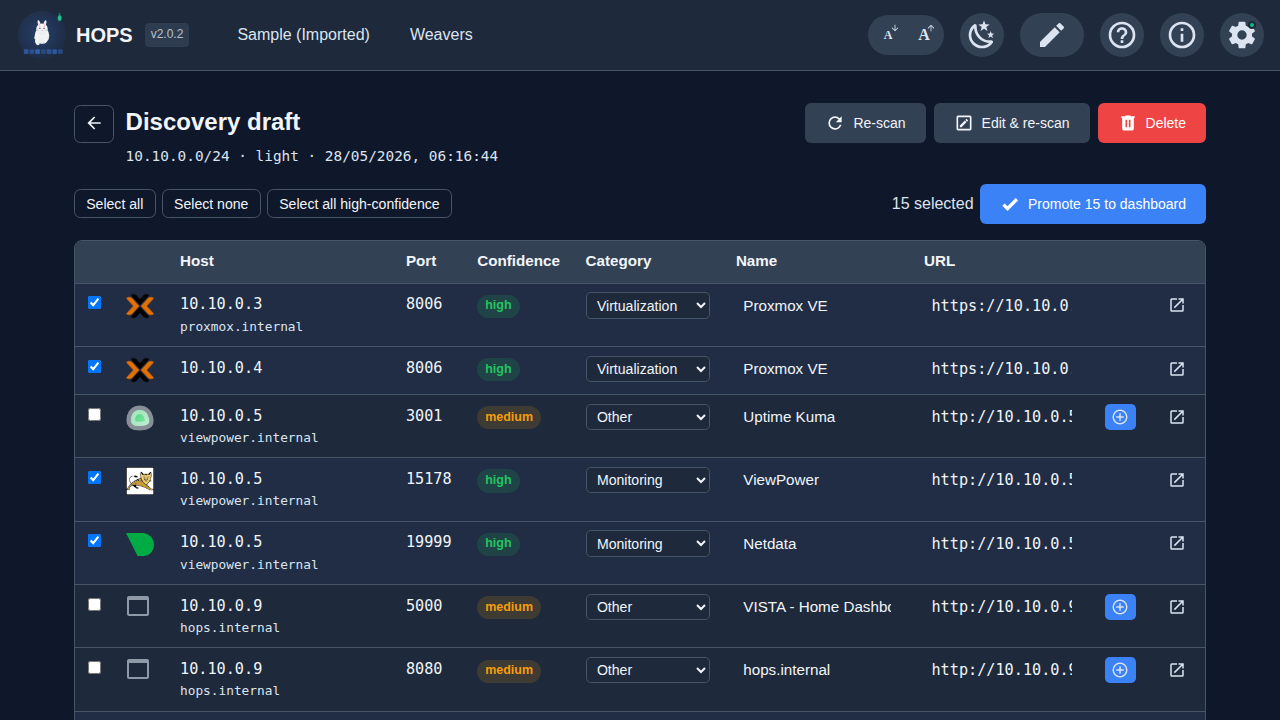This screenshot has width=1280, height=720.
Task: Uncheck the 10.10.0.3 Proxmox row
Action: coord(95,302)
